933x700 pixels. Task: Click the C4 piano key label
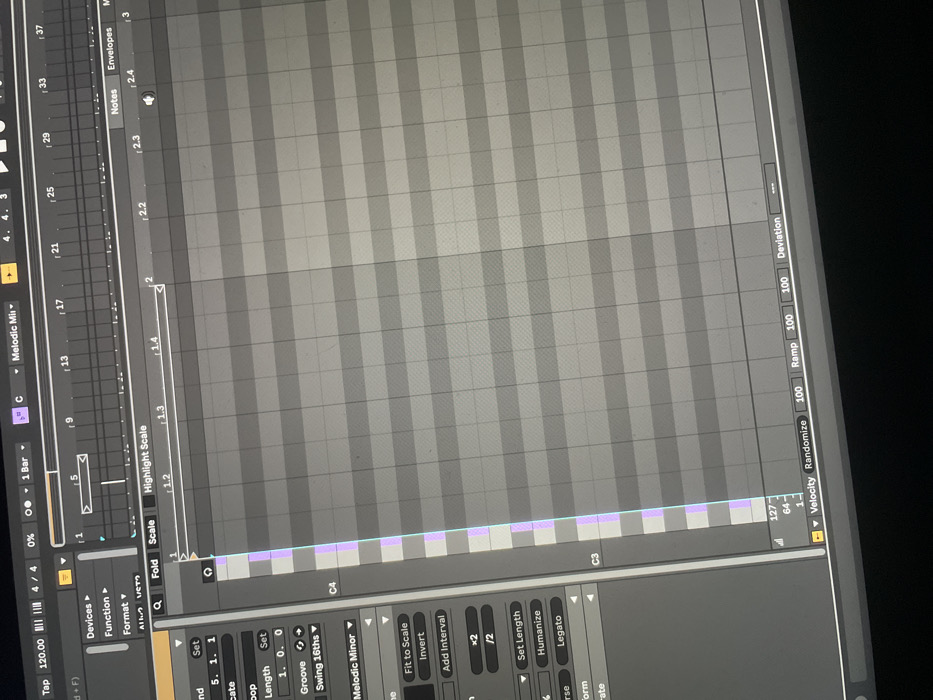(x=333, y=588)
